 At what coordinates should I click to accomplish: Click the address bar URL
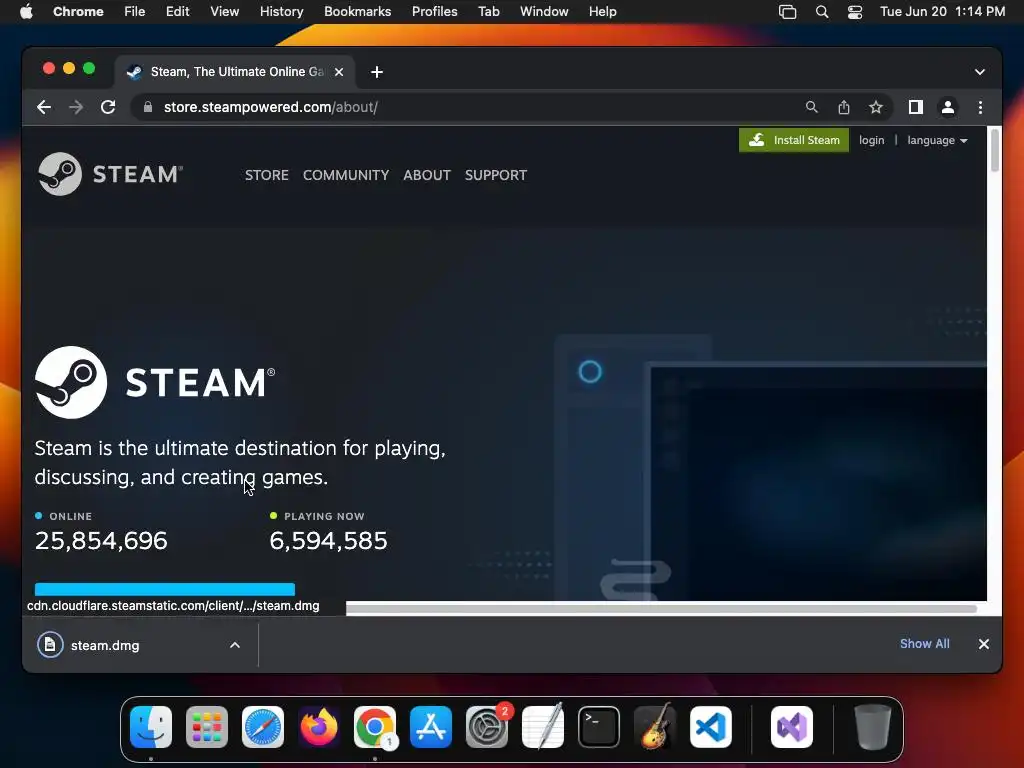tap(270, 107)
